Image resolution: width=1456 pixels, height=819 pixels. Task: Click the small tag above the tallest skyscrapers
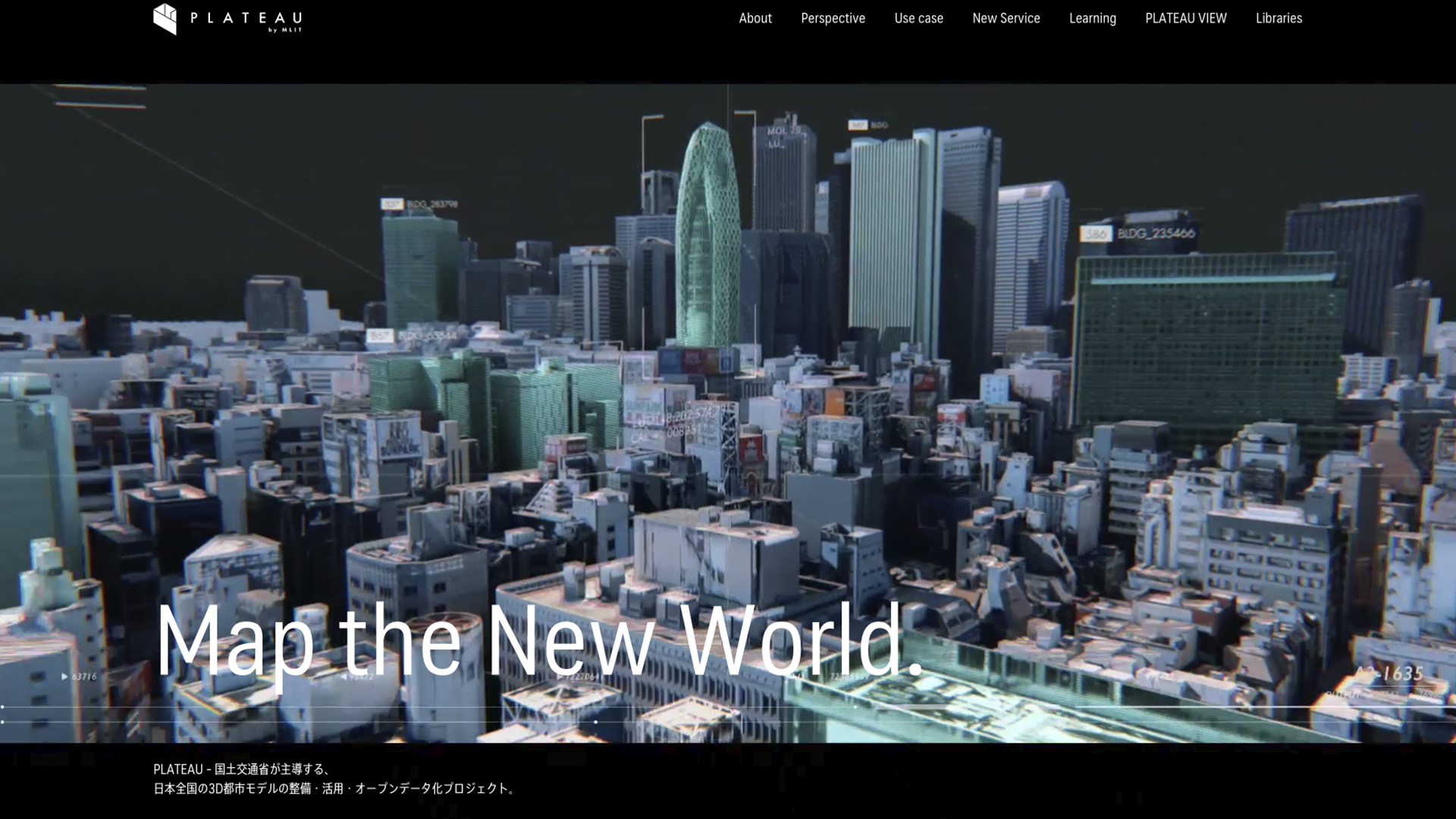coord(858,125)
